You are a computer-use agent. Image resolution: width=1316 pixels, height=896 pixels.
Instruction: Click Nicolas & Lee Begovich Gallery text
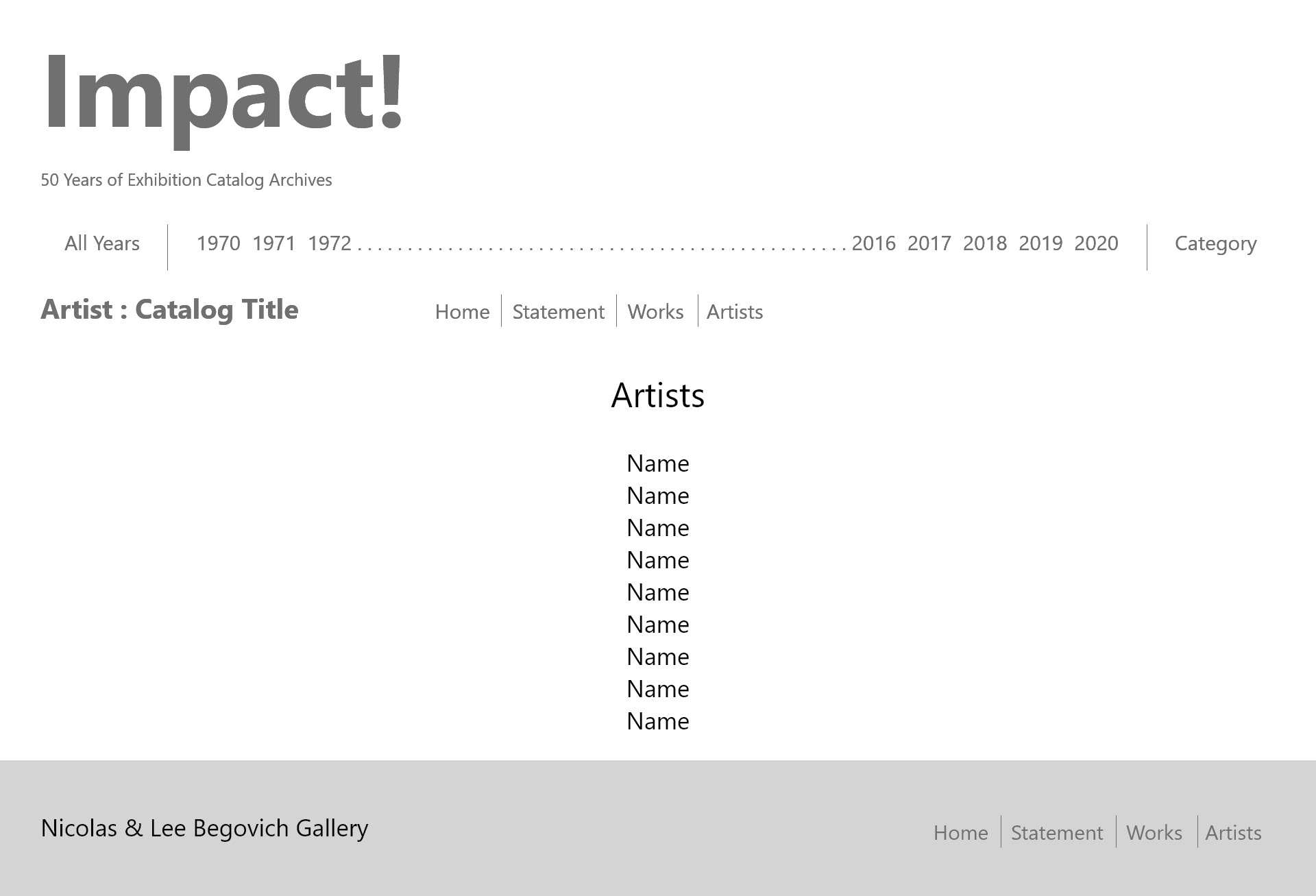[x=204, y=828]
